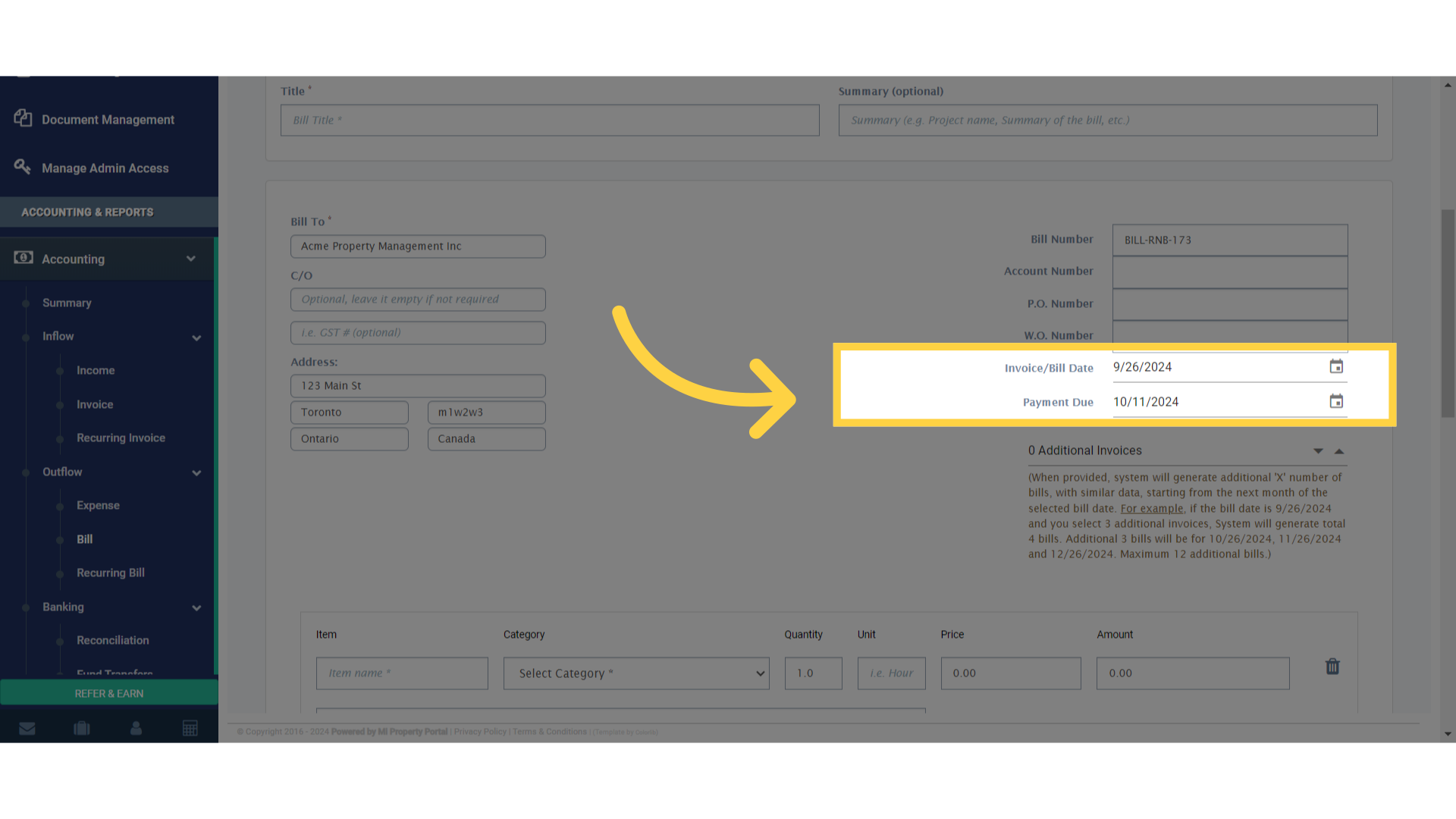The image size is (1456, 819).
Task: Open the calculator icon in bottom bar
Action: coord(190,728)
